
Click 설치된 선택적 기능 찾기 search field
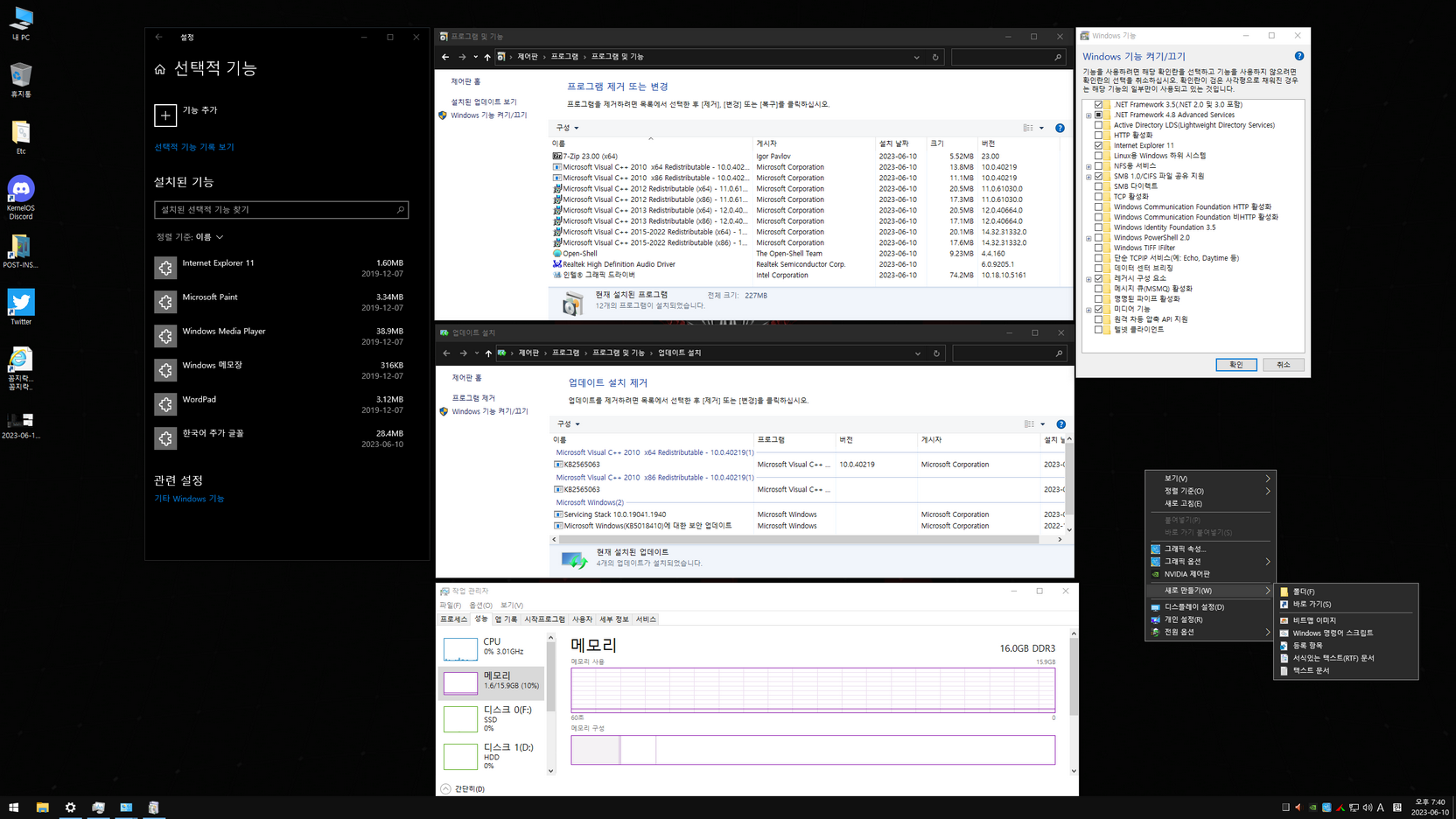point(281,210)
